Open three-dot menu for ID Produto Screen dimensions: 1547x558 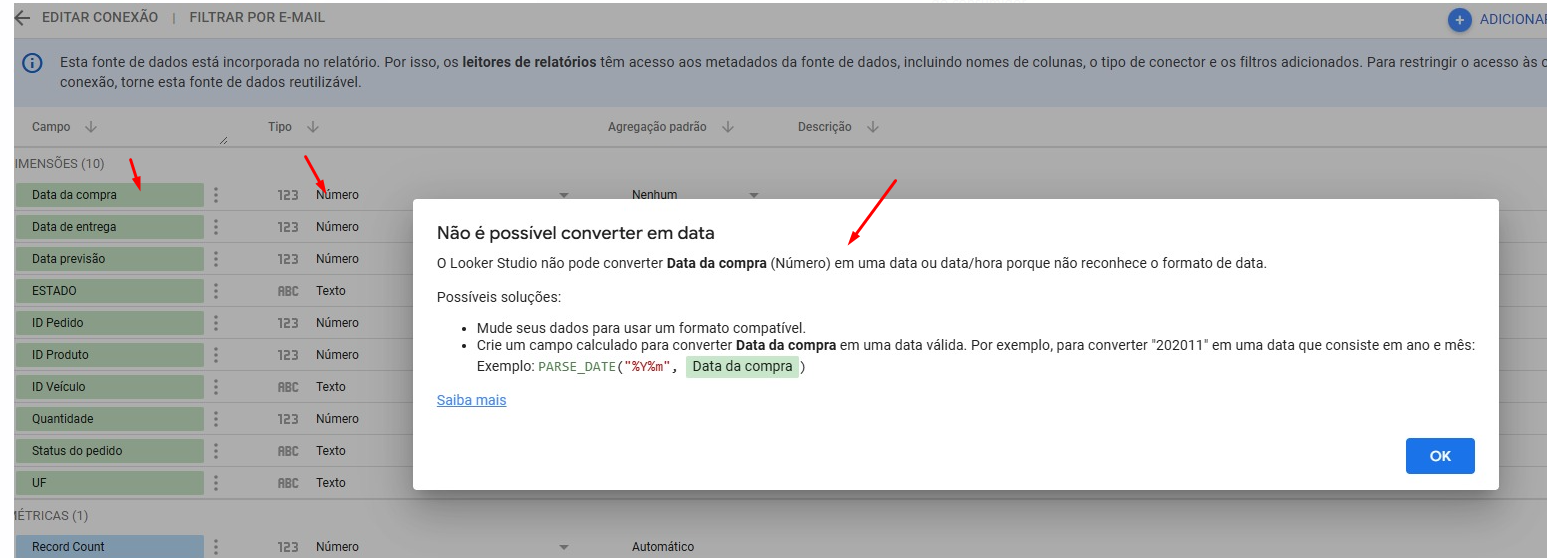[x=216, y=355]
